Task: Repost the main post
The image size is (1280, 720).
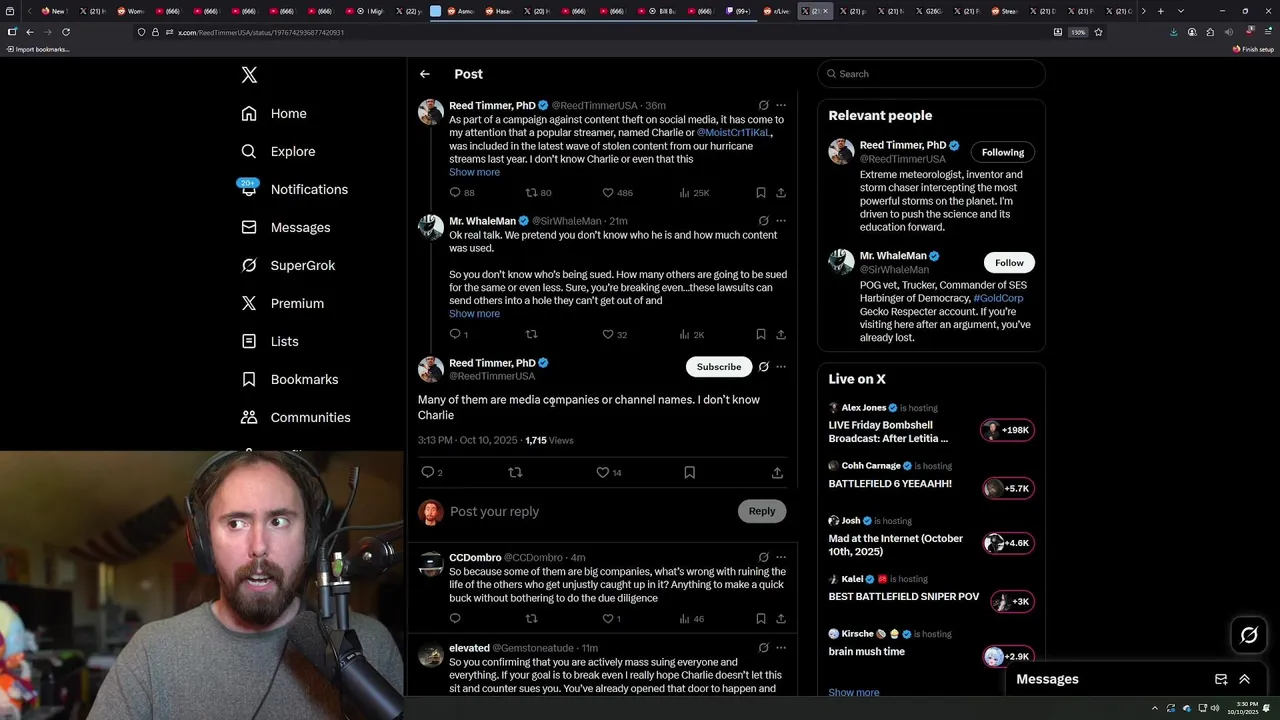Action: pyautogui.click(x=515, y=472)
